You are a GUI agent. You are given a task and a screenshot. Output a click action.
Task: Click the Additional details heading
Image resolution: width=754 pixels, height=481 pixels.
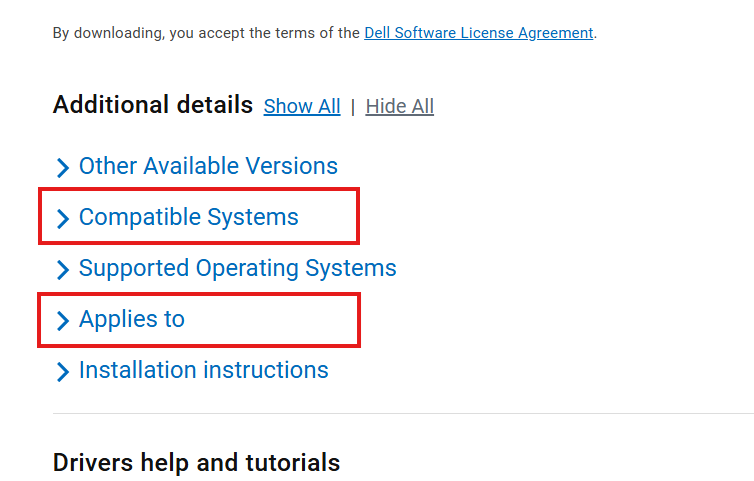pos(152,105)
